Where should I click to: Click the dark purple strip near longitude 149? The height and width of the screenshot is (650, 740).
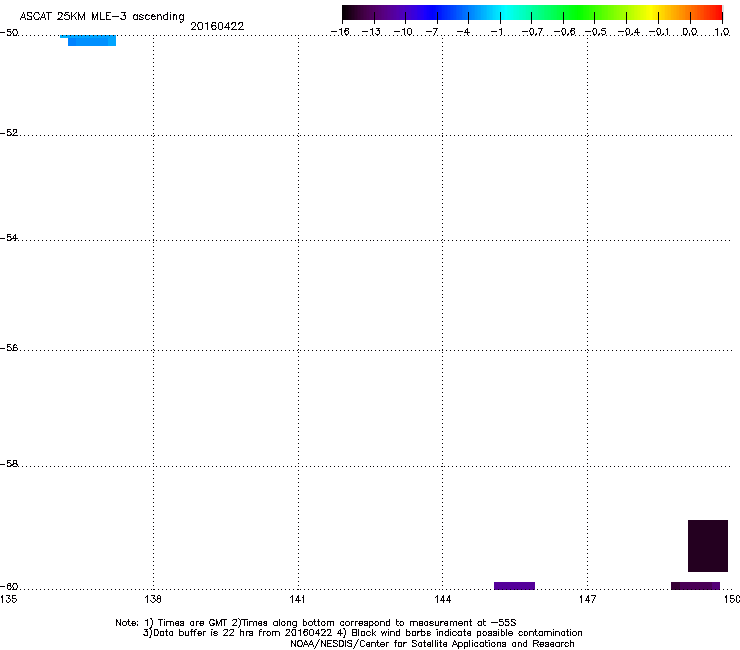(x=695, y=586)
